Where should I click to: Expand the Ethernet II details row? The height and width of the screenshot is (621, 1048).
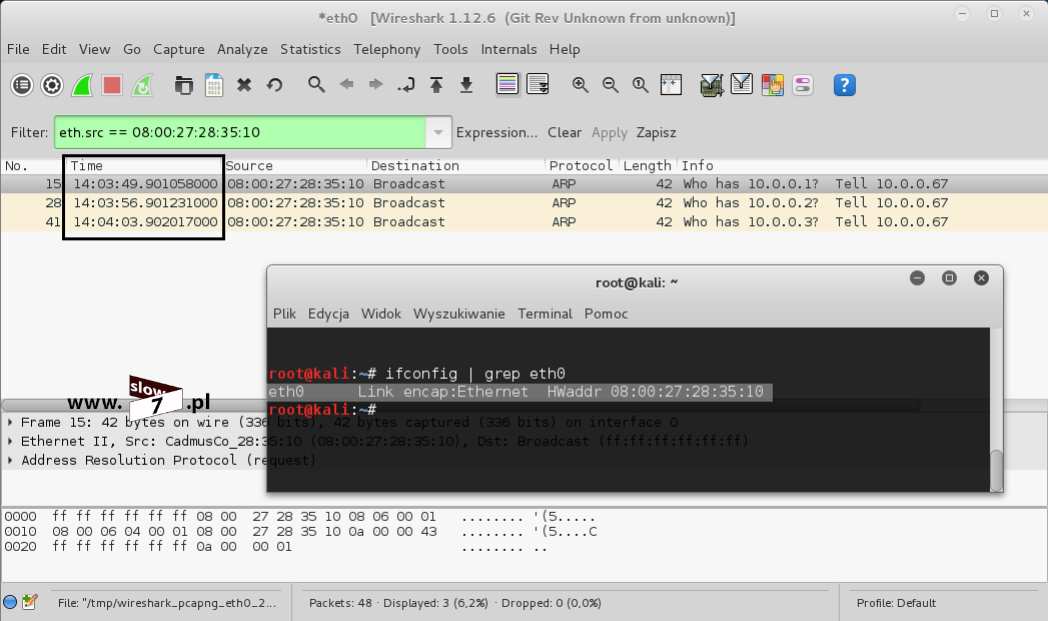tap(10, 441)
